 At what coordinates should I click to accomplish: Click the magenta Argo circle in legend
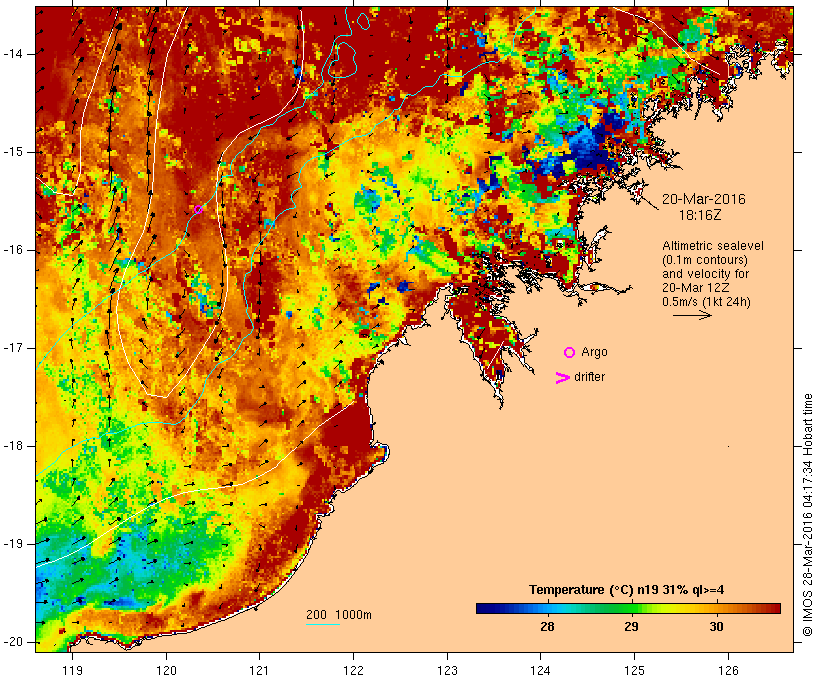(x=570, y=353)
